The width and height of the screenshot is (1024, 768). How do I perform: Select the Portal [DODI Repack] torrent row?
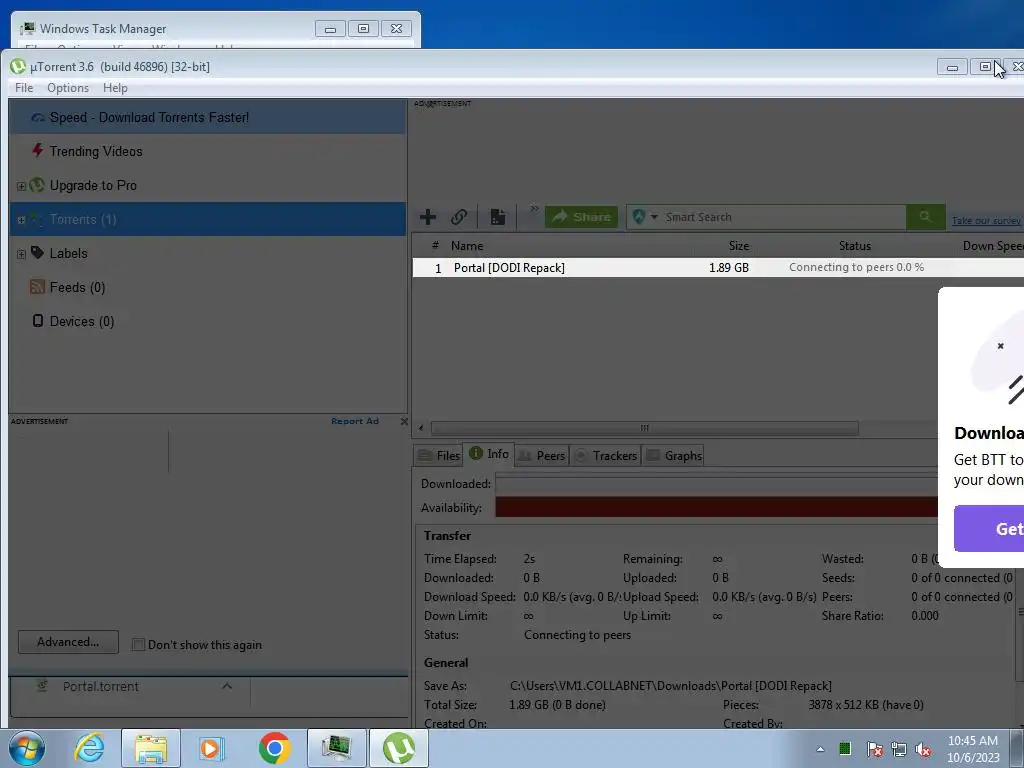[x=718, y=268]
